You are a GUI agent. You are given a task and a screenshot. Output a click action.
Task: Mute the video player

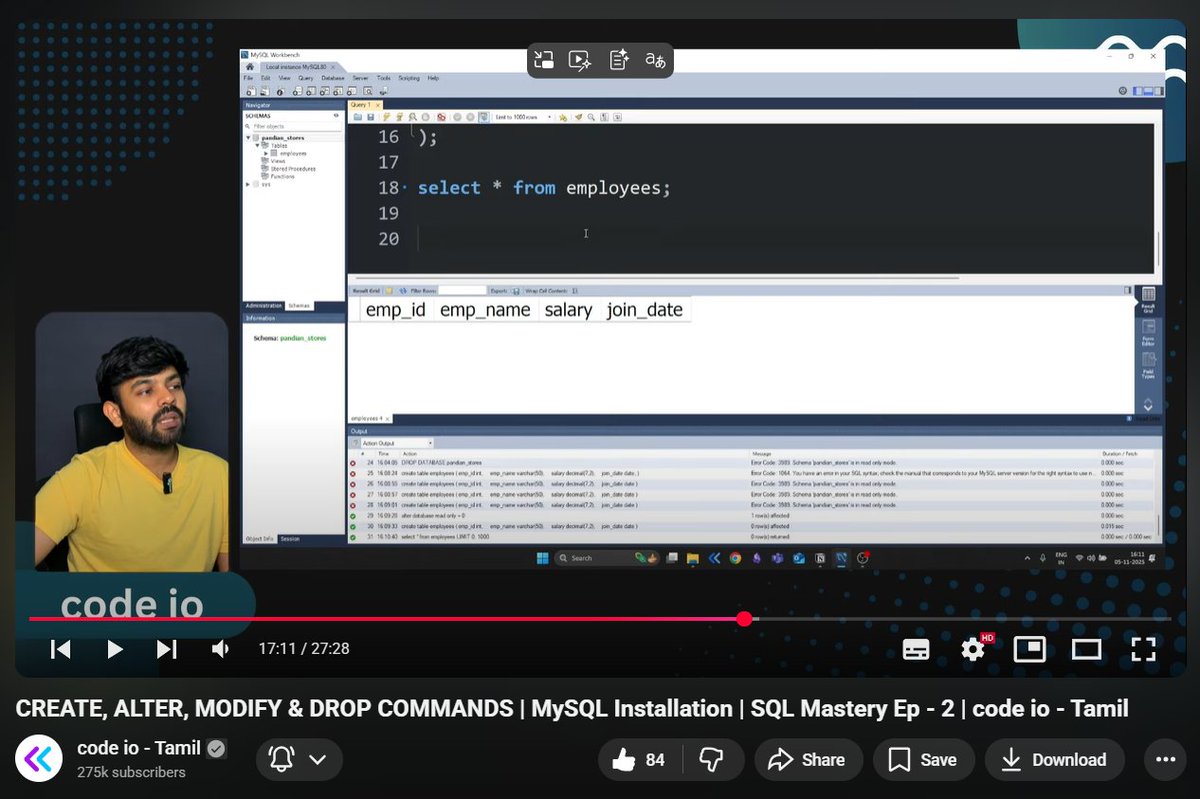coord(220,649)
